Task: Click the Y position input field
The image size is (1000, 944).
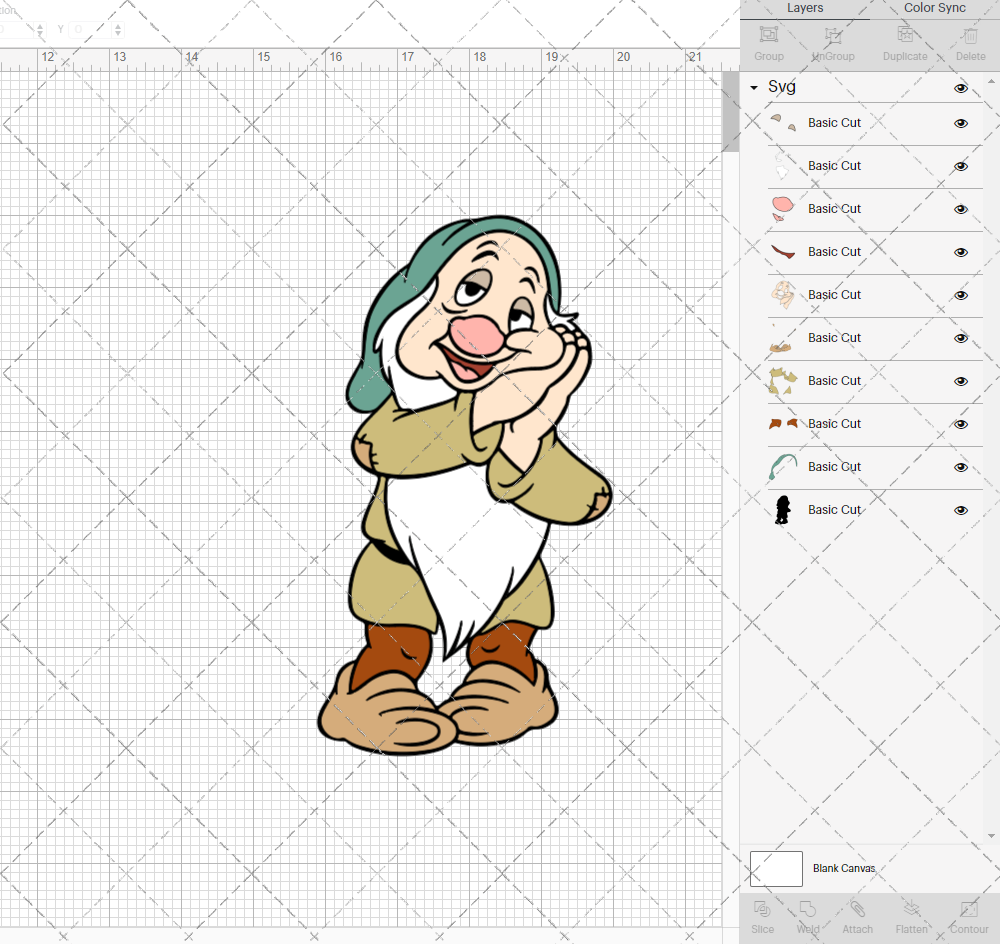Action: [90, 29]
